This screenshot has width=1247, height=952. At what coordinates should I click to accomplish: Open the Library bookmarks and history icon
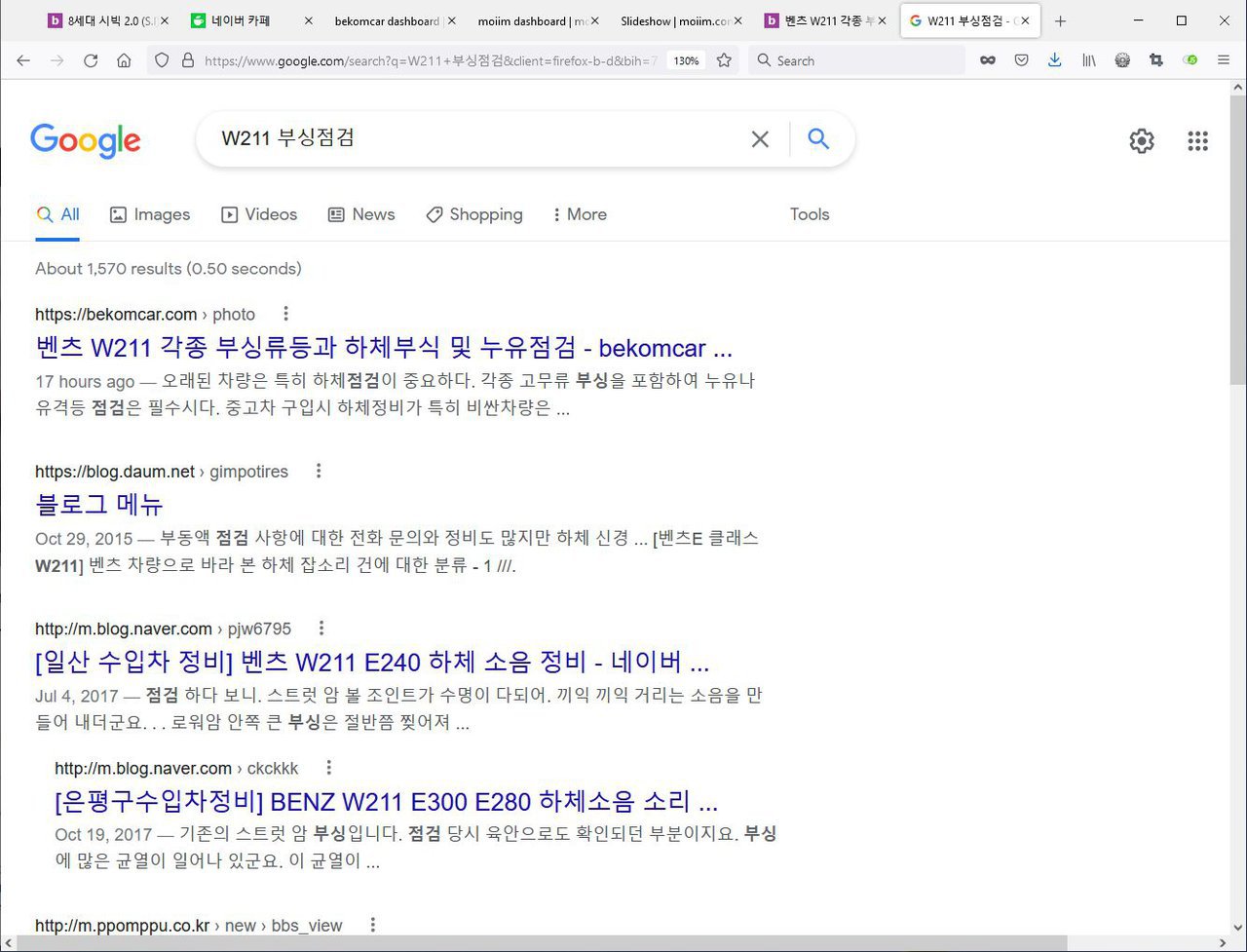(x=1089, y=60)
